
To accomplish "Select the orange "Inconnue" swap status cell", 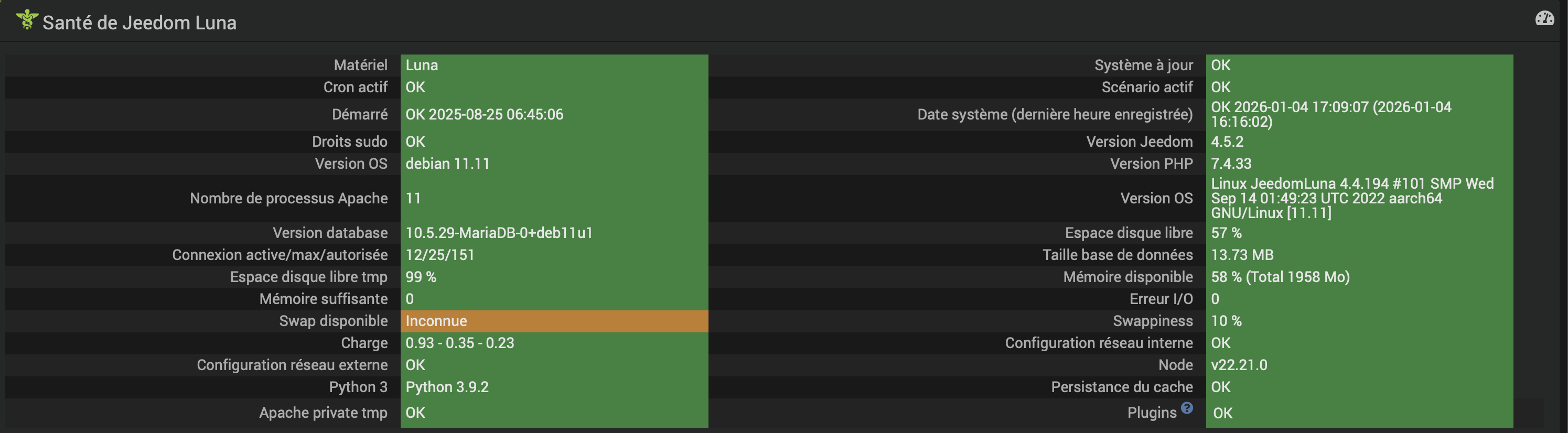I will pos(554,321).
